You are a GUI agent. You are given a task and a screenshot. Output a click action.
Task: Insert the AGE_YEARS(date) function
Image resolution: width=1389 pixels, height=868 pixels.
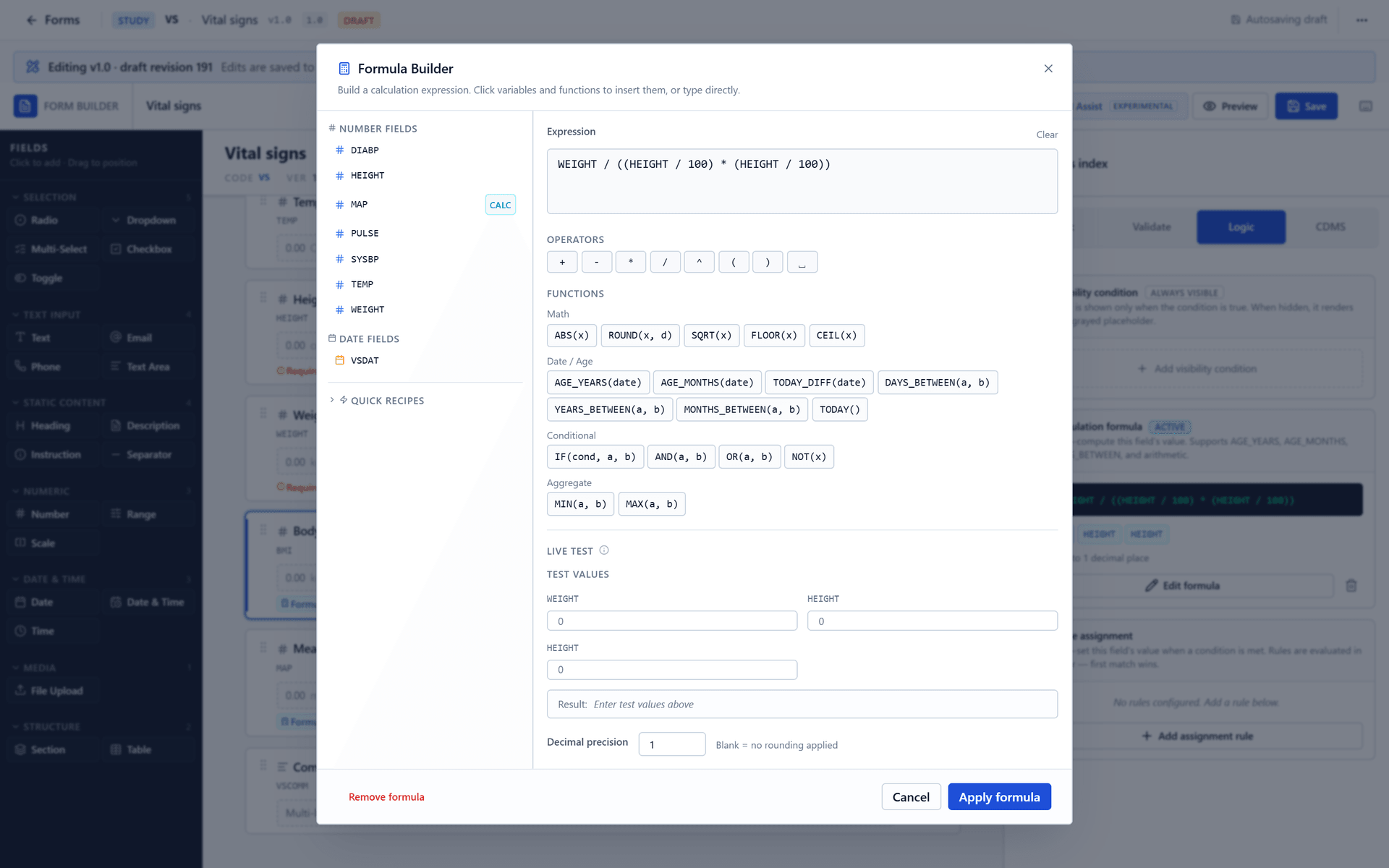[598, 383]
